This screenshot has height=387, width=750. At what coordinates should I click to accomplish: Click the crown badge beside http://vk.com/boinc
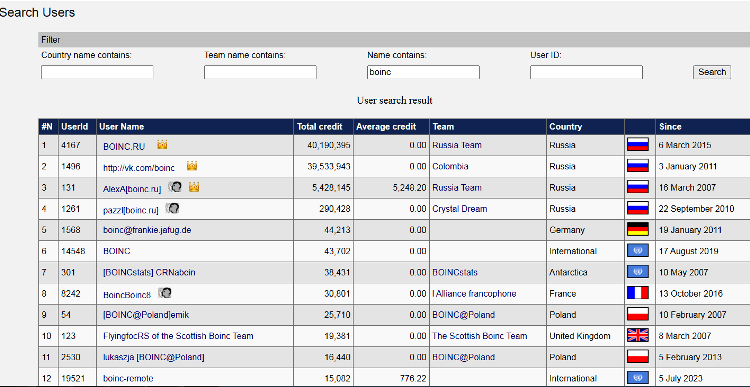(x=192, y=166)
